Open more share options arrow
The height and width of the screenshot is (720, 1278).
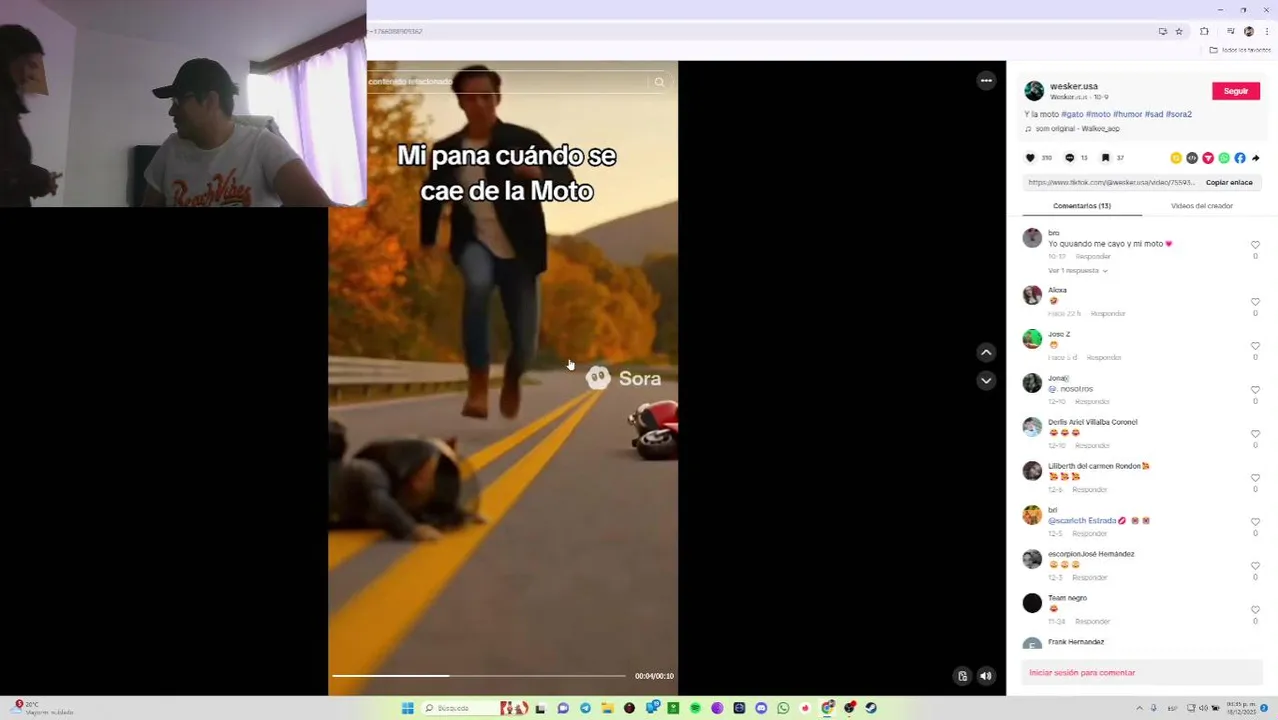click(x=1256, y=158)
